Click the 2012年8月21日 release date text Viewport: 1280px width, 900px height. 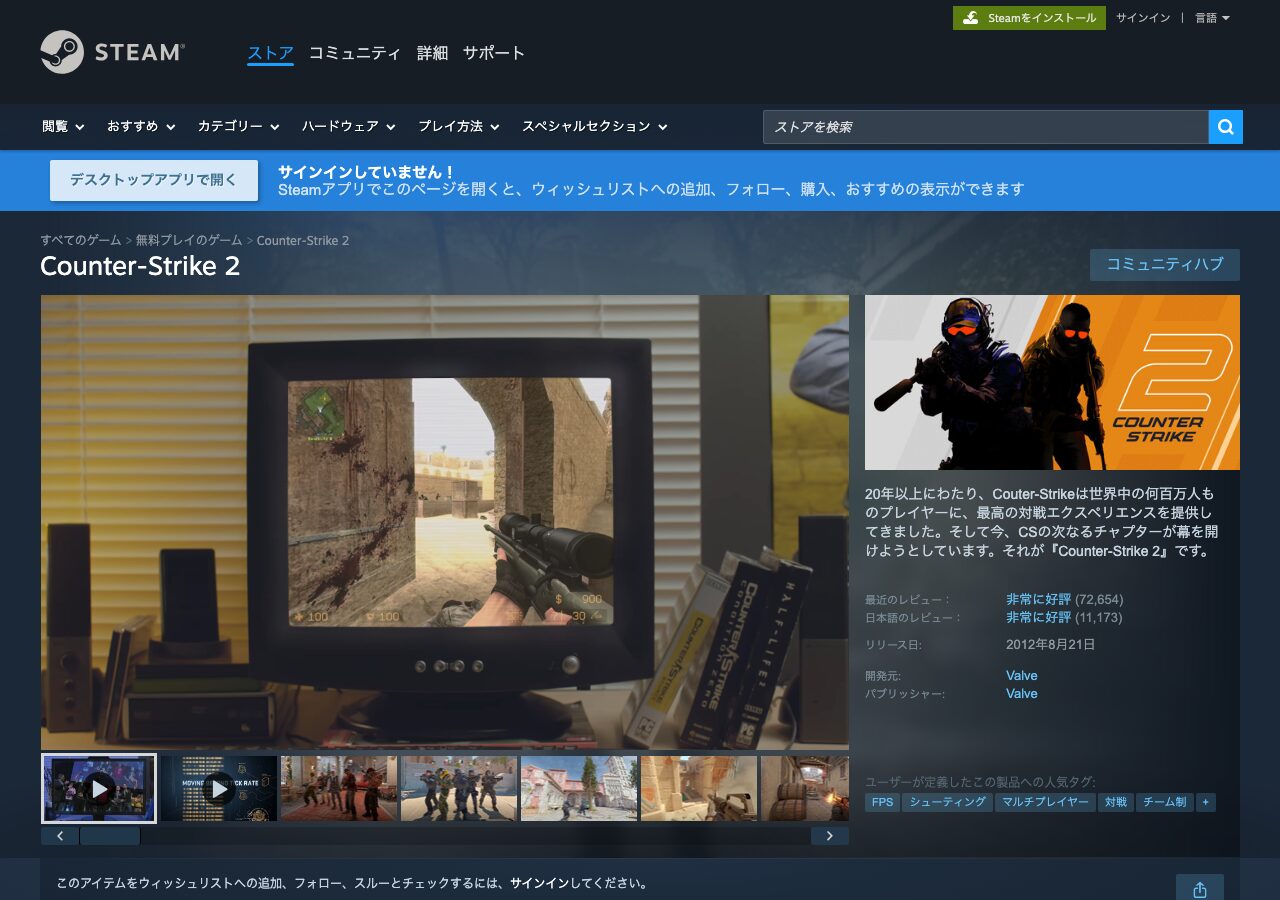click(x=1050, y=645)
